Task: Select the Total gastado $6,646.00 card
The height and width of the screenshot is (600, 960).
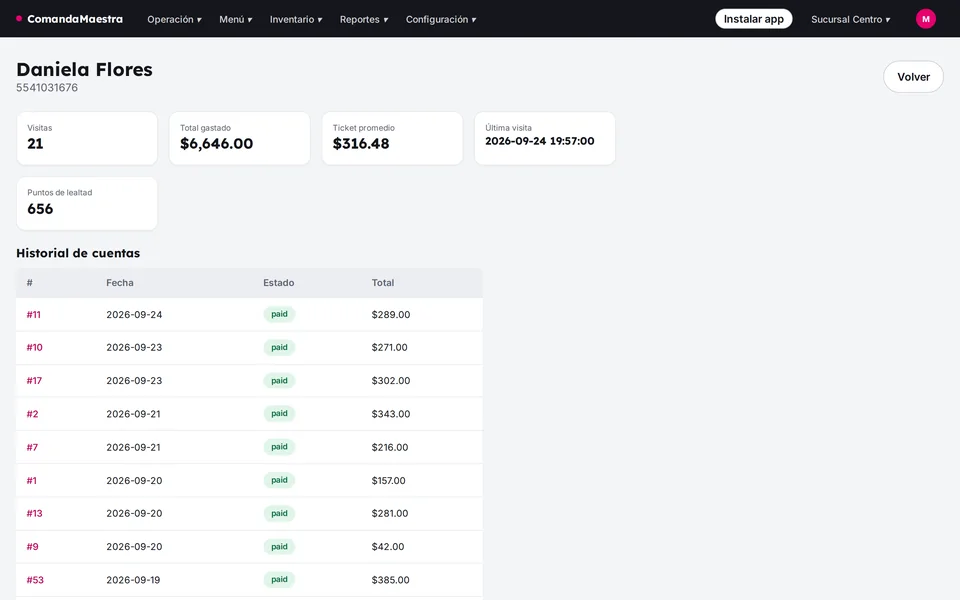Action: [x=239, y=138]
